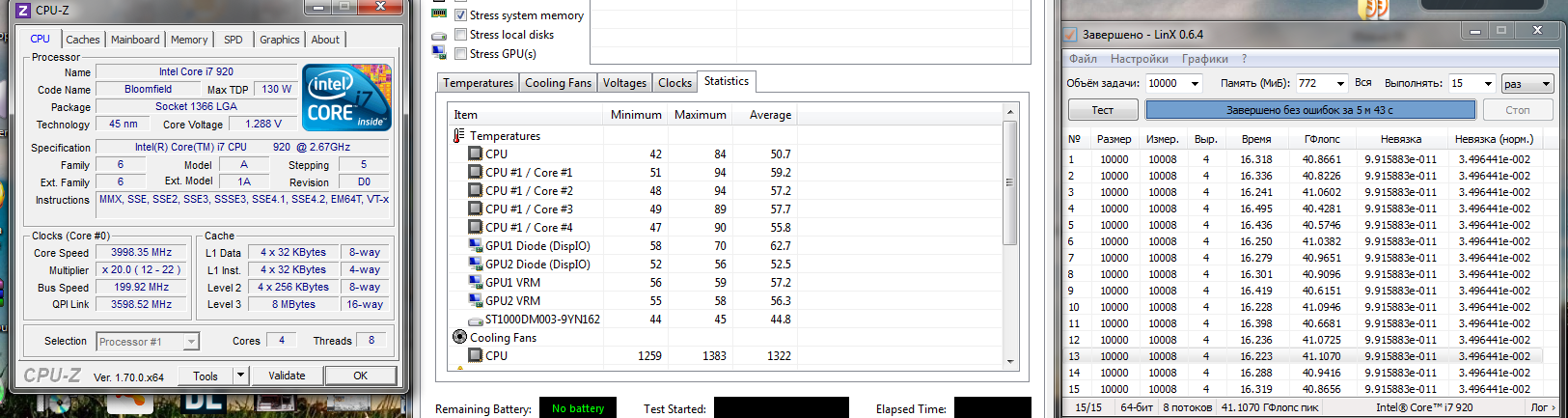The width and height of the screenshot is (1568, 418).
Task: Click GPU1 Diode (DispIO) monitor icon
Action: coord(475,245)
